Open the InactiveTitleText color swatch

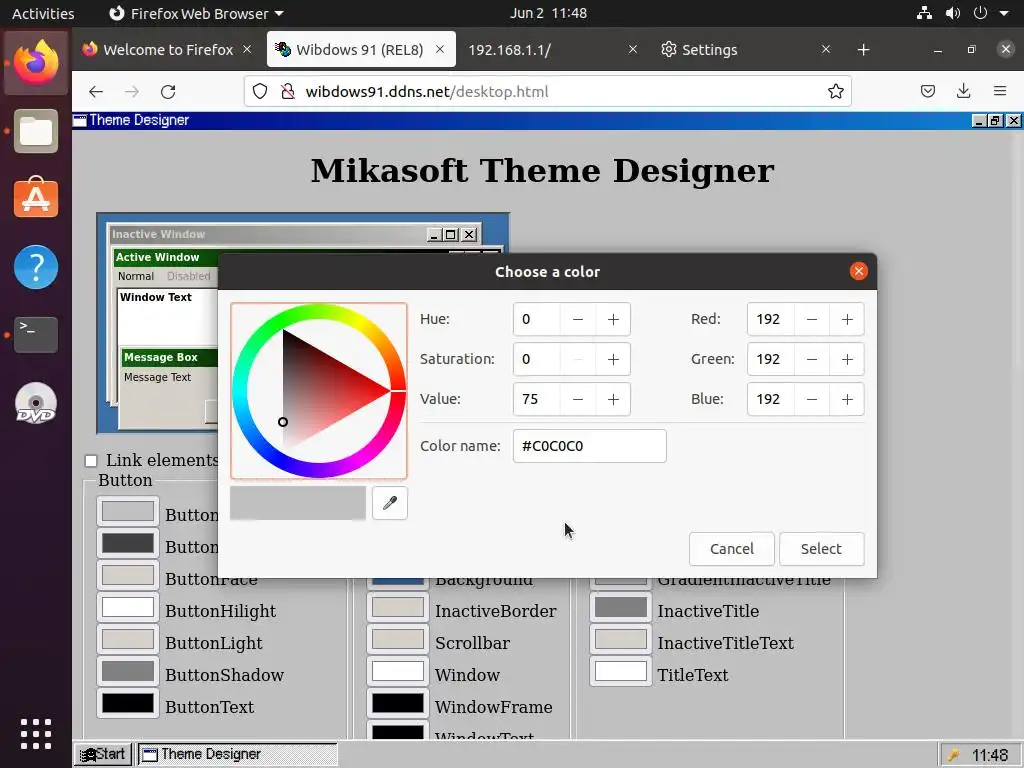[620, 639]
